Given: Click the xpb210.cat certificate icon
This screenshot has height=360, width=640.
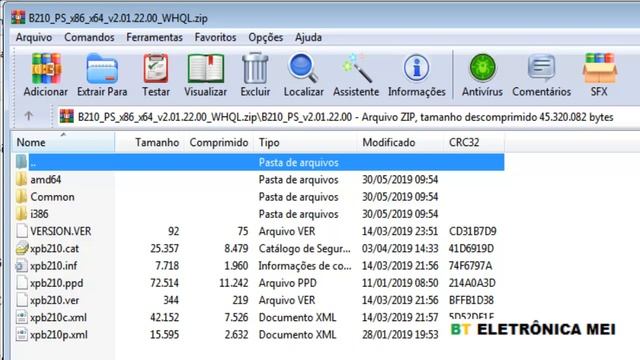Looking at the screenshot, I should pyautogui.click(x=22, y=248).
